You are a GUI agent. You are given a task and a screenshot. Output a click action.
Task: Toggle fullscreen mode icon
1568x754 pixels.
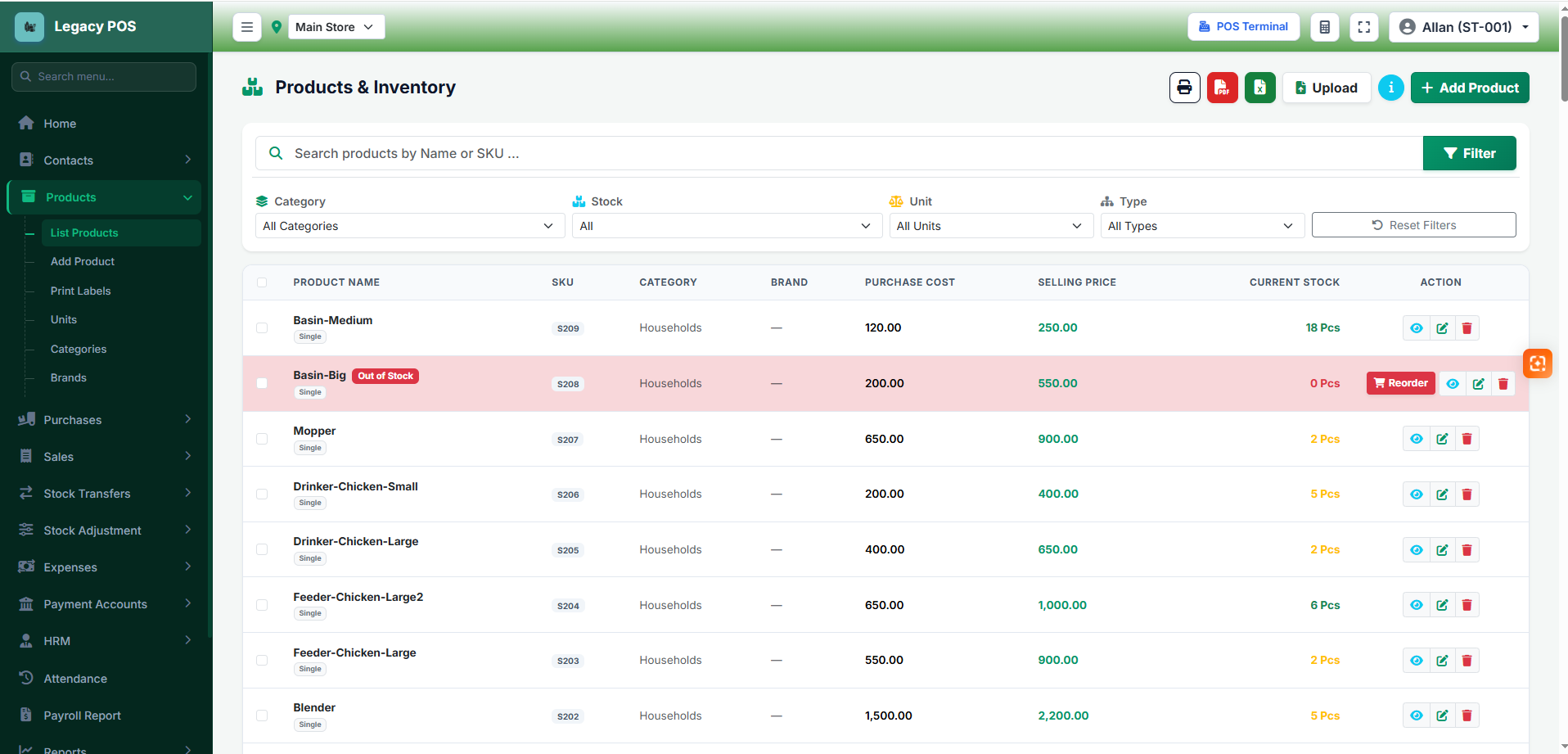click(x=1364, y=27)
